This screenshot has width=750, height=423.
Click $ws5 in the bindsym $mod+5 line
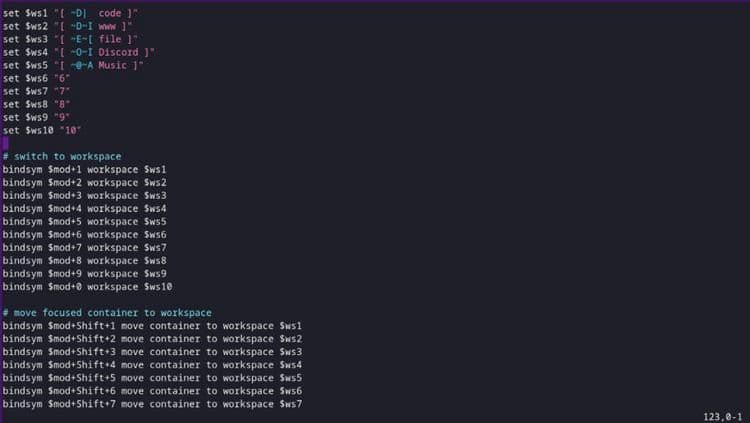[x=155, y=221]
